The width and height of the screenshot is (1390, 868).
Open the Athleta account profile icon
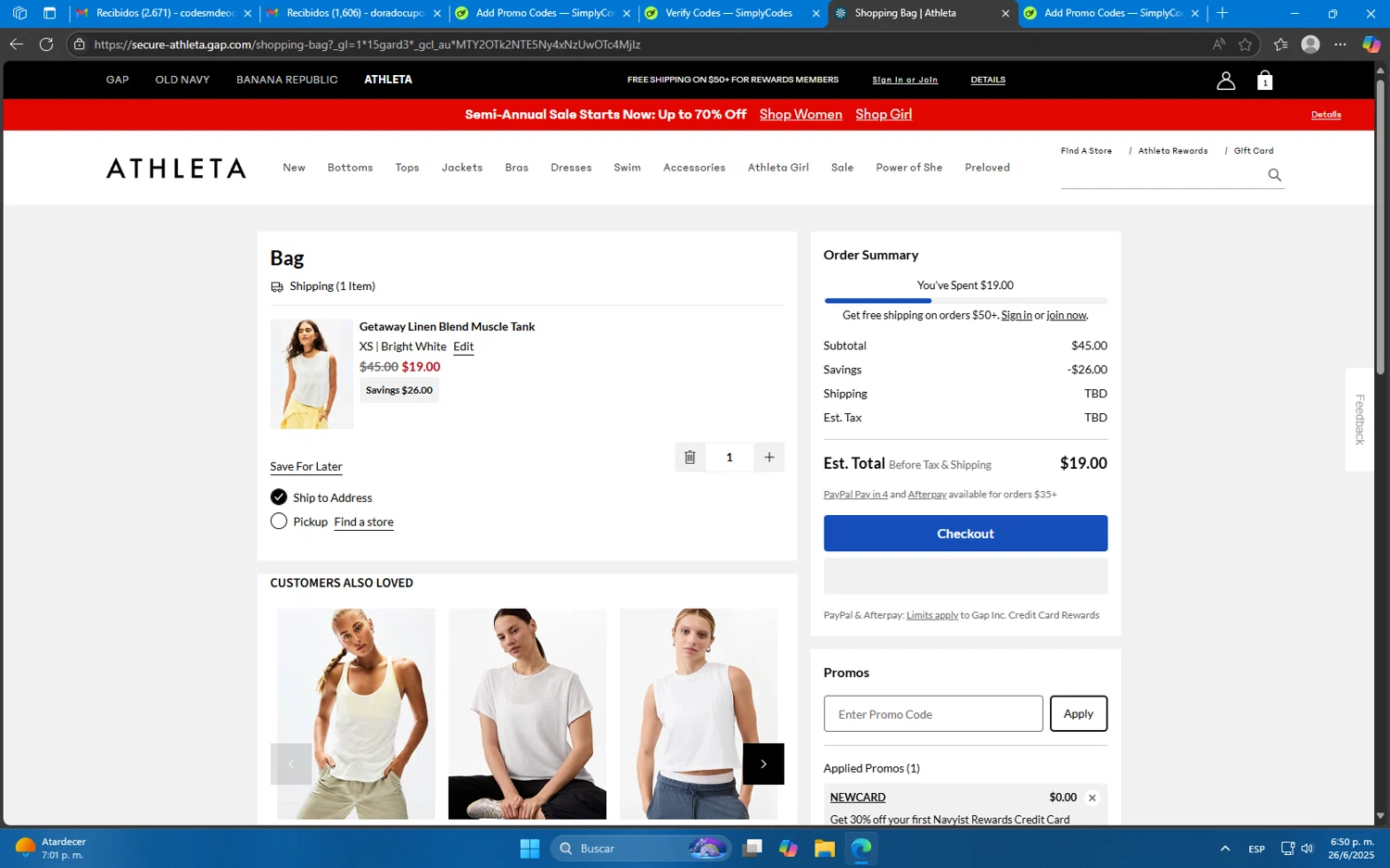pyautogui.click(x=1225, y=81)
